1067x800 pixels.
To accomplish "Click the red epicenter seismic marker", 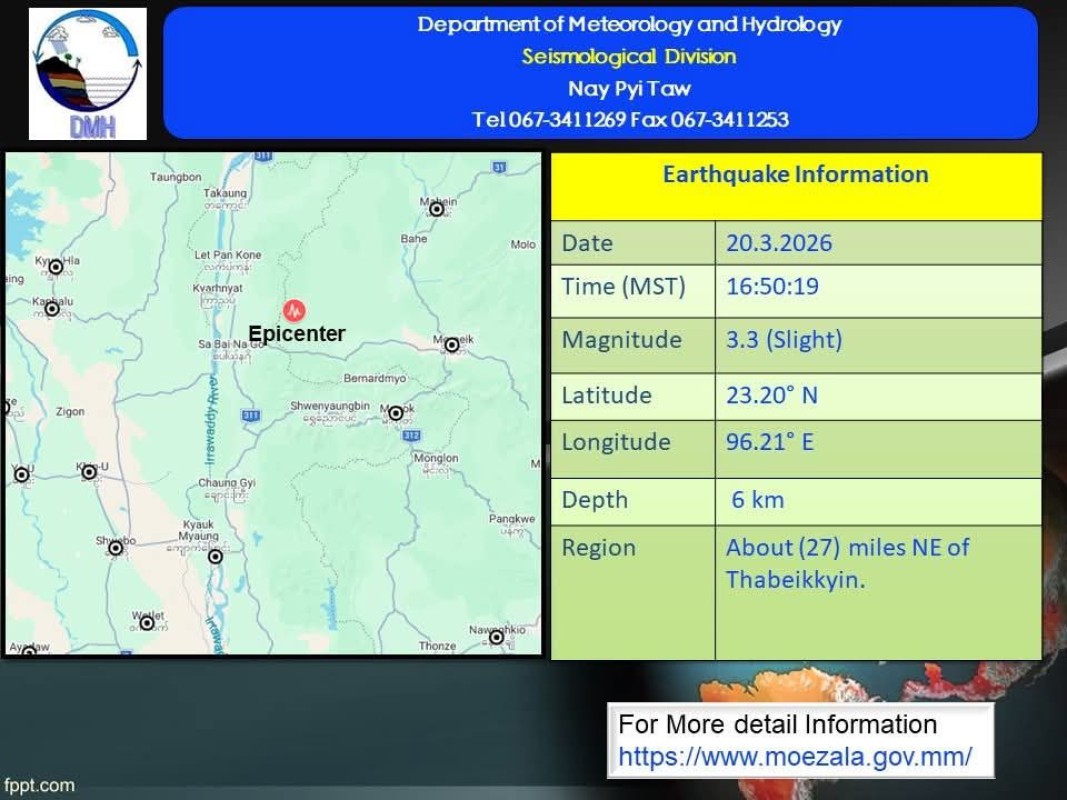I will point(294,310).
